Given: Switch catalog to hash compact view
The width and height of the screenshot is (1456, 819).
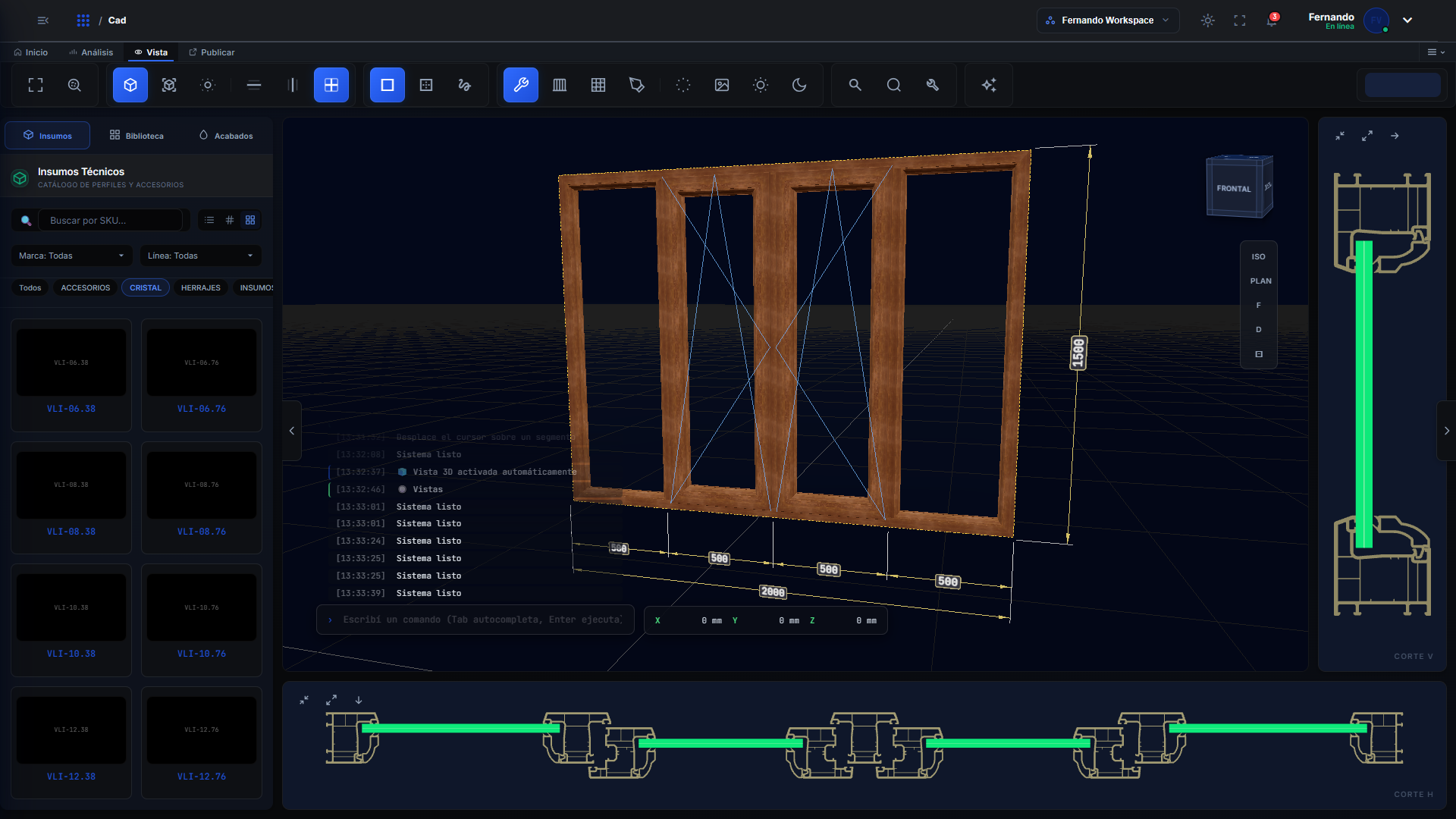Looking at the screenshot, I should tap(230, 220).
